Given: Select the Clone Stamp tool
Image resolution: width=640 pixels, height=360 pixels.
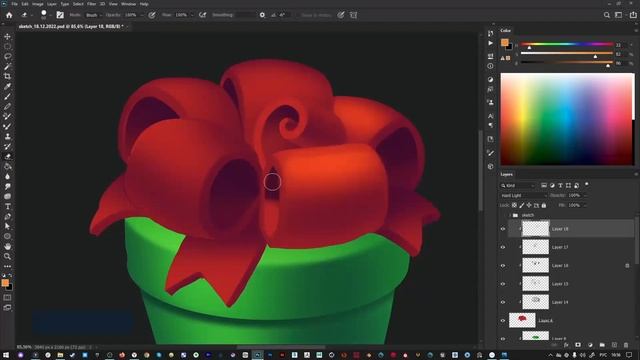Looking at the screenshot, I should [x=7, y=136].
